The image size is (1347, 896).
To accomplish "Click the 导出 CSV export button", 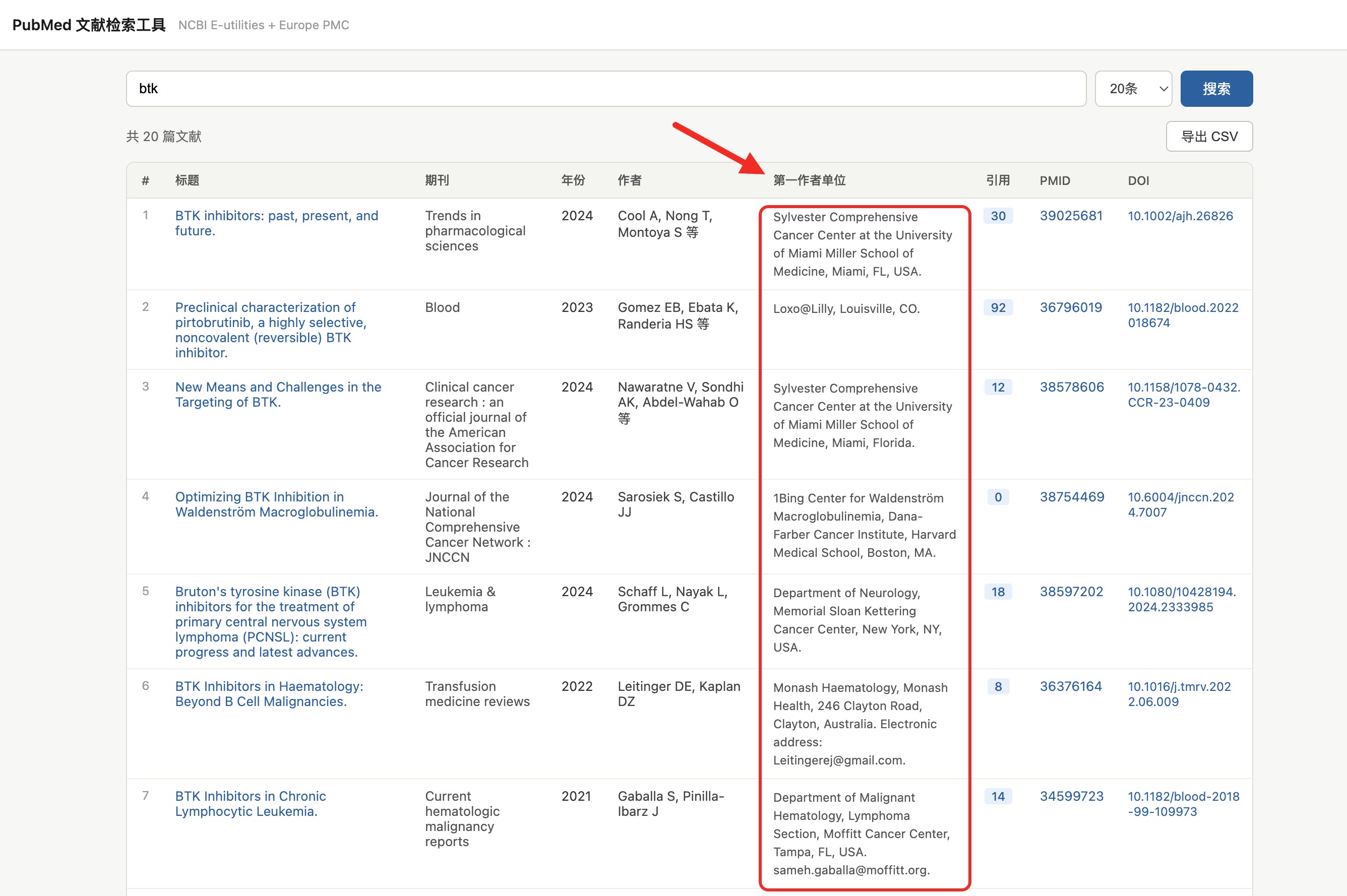I will click(x=1209, y=137).
